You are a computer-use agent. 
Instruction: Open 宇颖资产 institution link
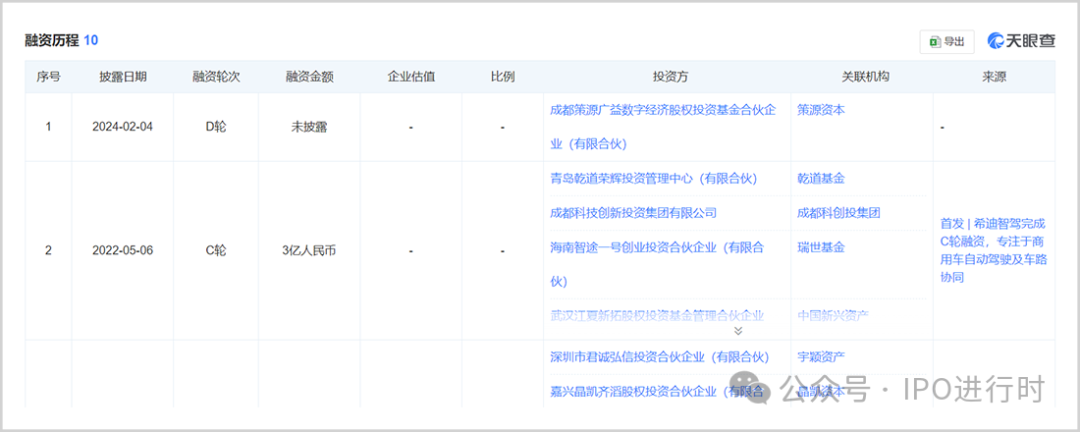[x=821, y=357]
